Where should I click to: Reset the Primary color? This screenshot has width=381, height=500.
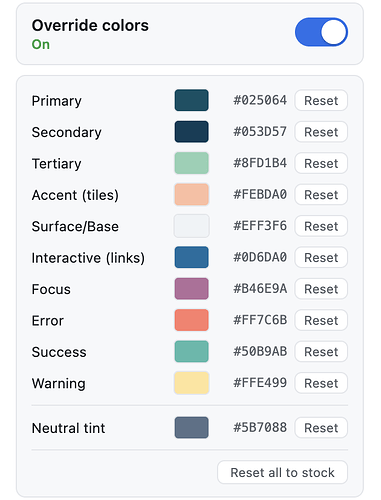pyautogui.click(x=321, y=100)
